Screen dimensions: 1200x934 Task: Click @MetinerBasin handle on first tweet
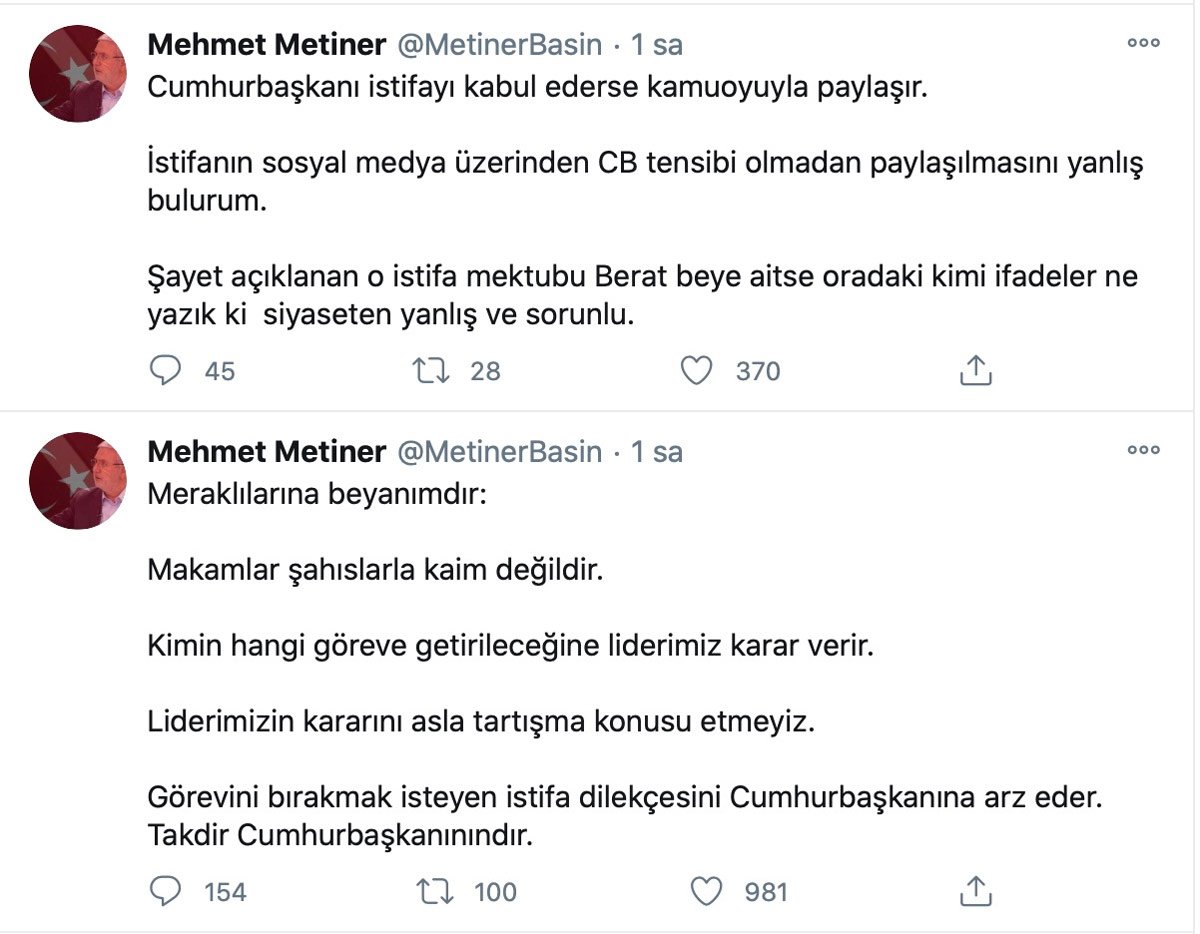click(500, 45)
